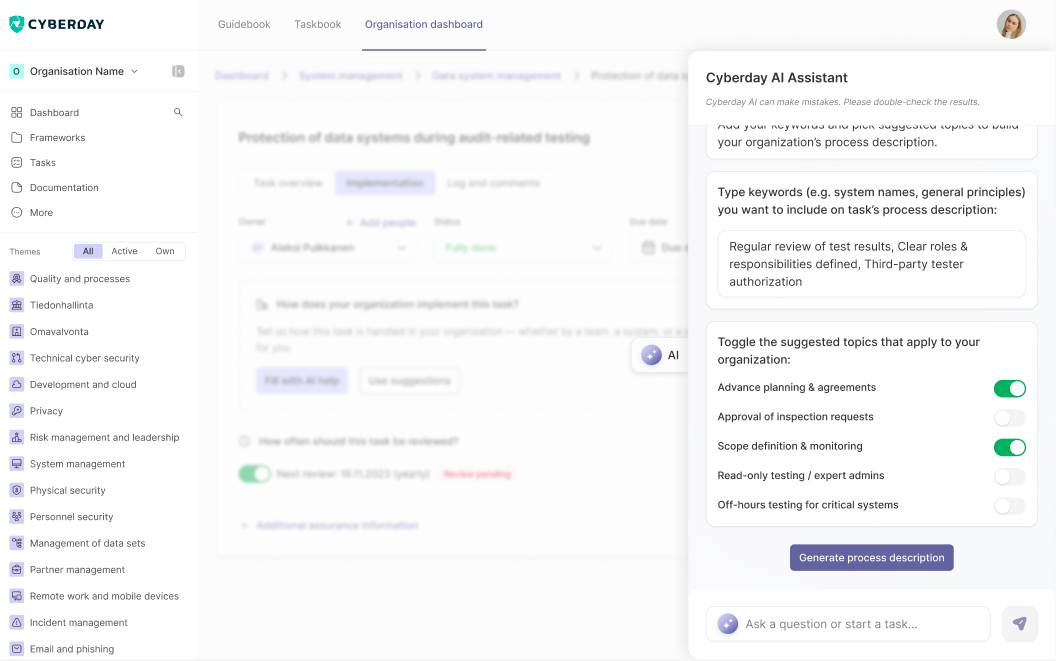Click the More ellipsis icon
The height and width of the screenshot is (661, 1056).
click(17, 212)
